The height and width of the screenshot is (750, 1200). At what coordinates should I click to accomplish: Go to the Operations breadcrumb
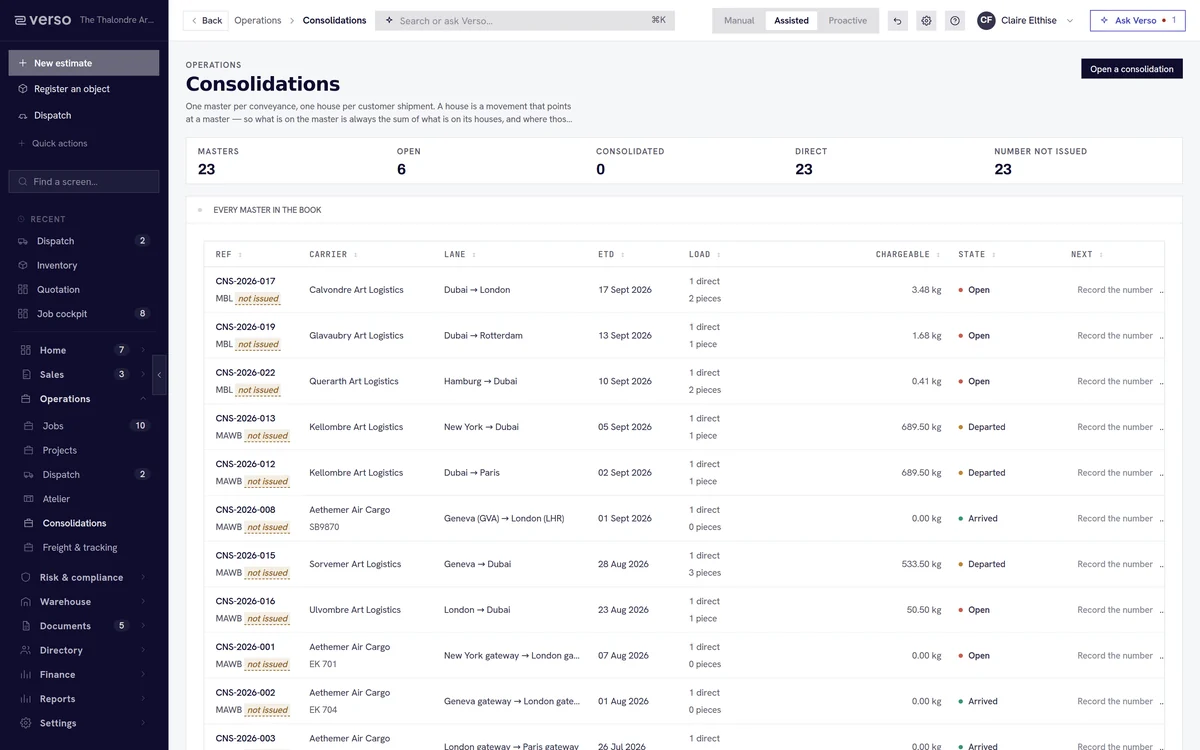coord(258,20)
